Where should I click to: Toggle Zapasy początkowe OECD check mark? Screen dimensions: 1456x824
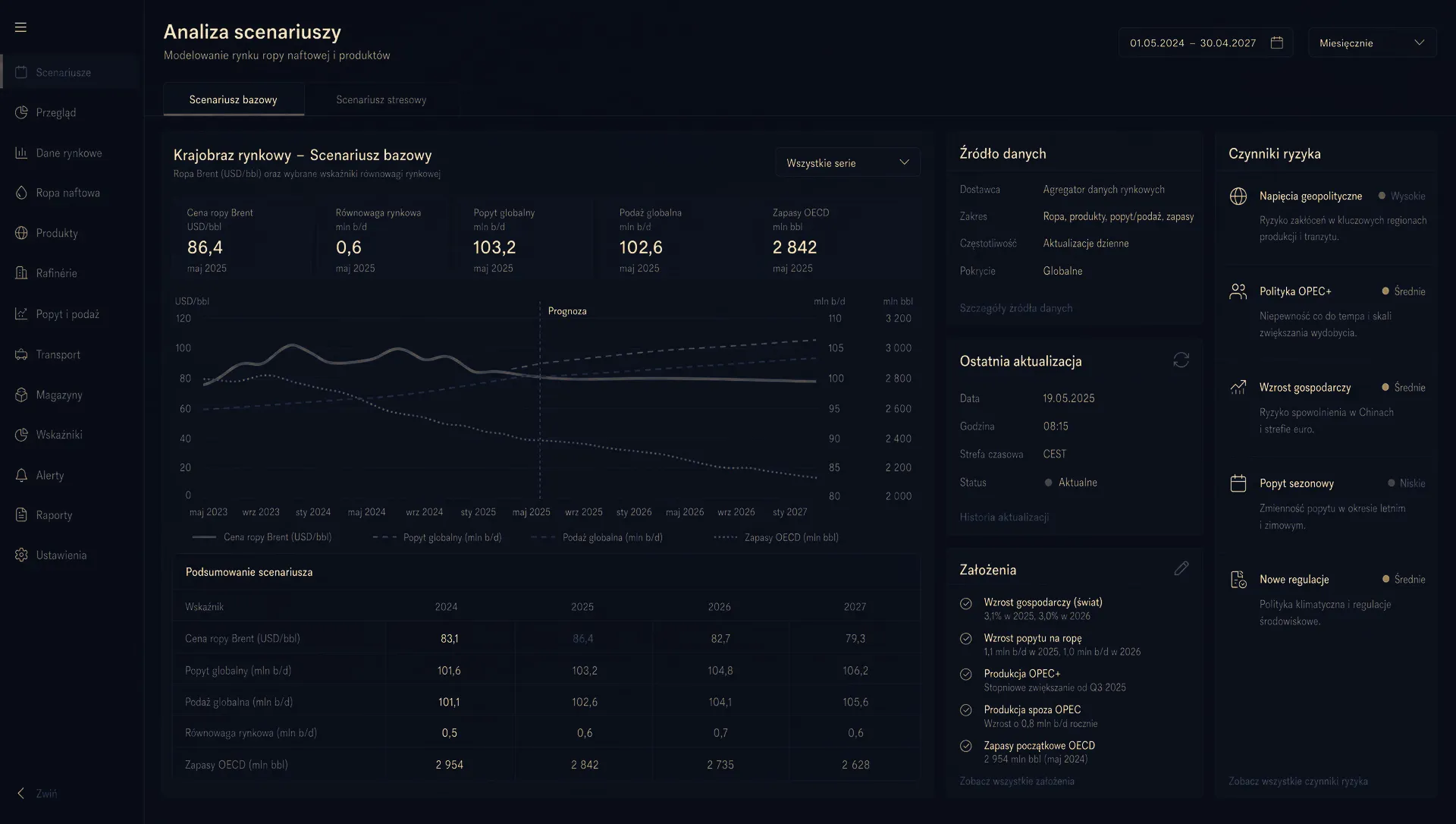pyautogui.click(x=966, y=746)
